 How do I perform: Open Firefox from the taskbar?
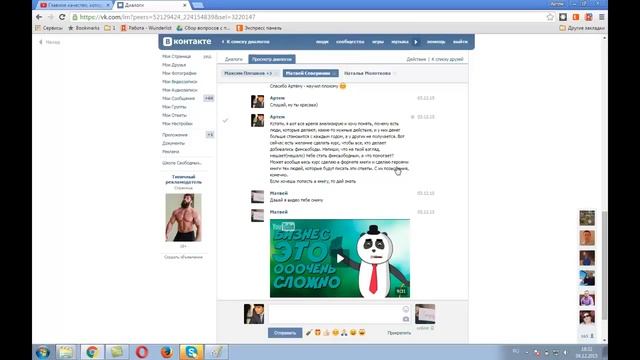(167, 352)
